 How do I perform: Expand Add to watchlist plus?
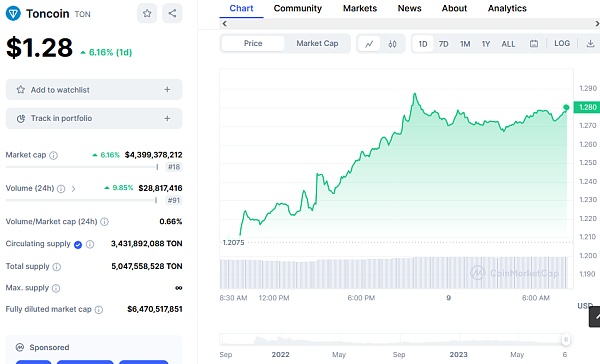167,90
